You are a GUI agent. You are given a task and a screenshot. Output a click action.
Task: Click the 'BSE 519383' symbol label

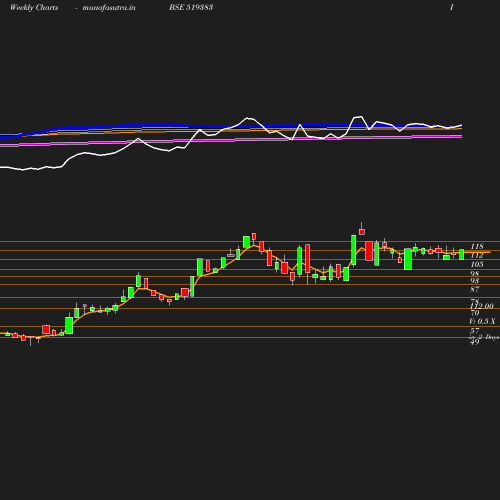[191, 7]
